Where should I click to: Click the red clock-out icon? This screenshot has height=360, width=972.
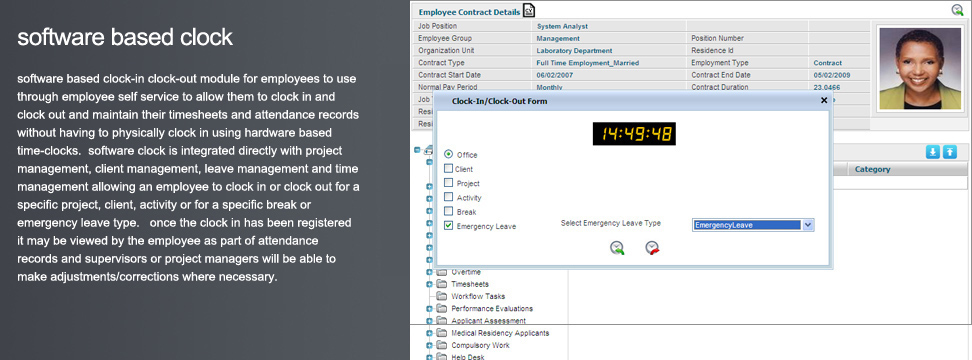click(652, 248)
